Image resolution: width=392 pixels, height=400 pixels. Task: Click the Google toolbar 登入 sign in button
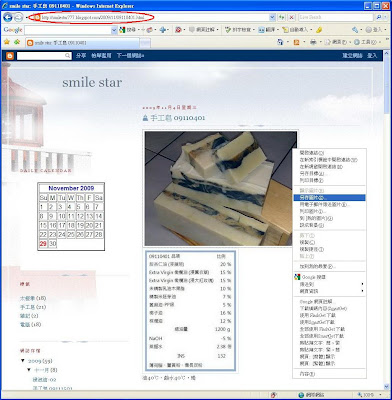coord(374,30)
